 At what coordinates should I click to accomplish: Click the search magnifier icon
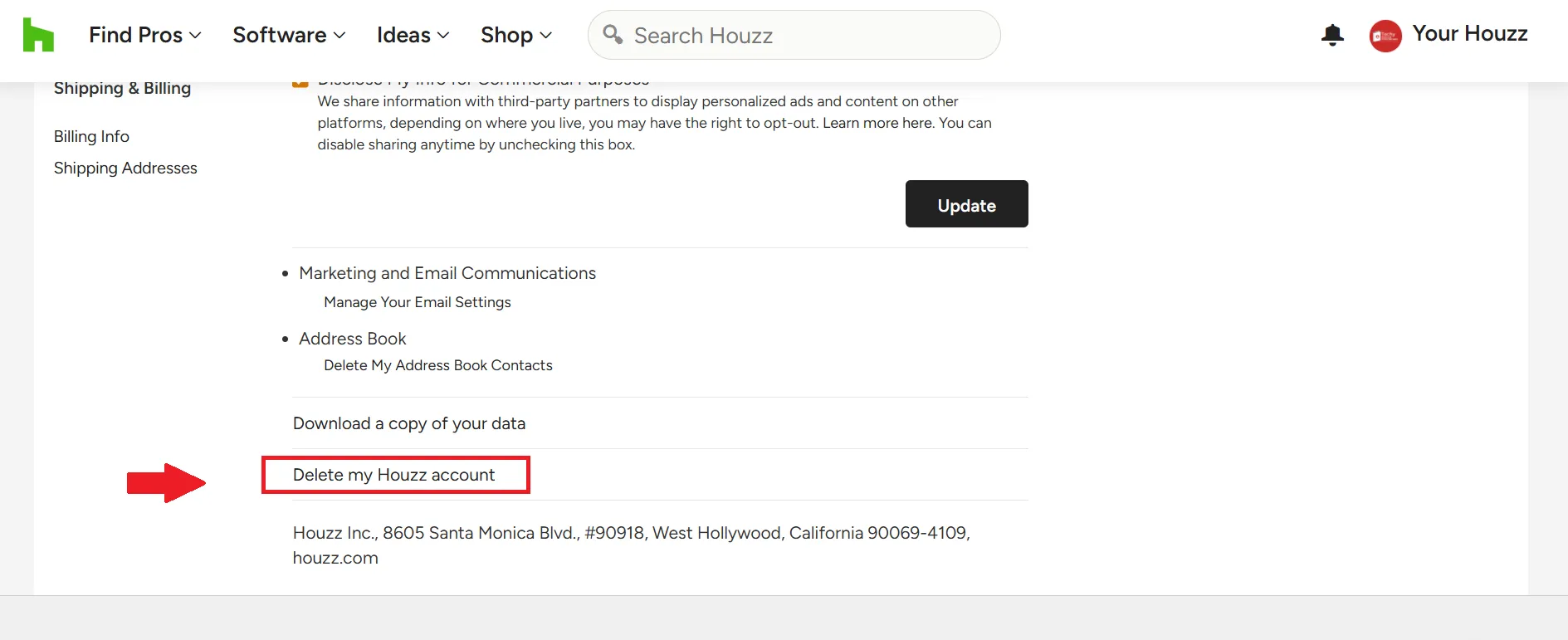coord(613,35)
